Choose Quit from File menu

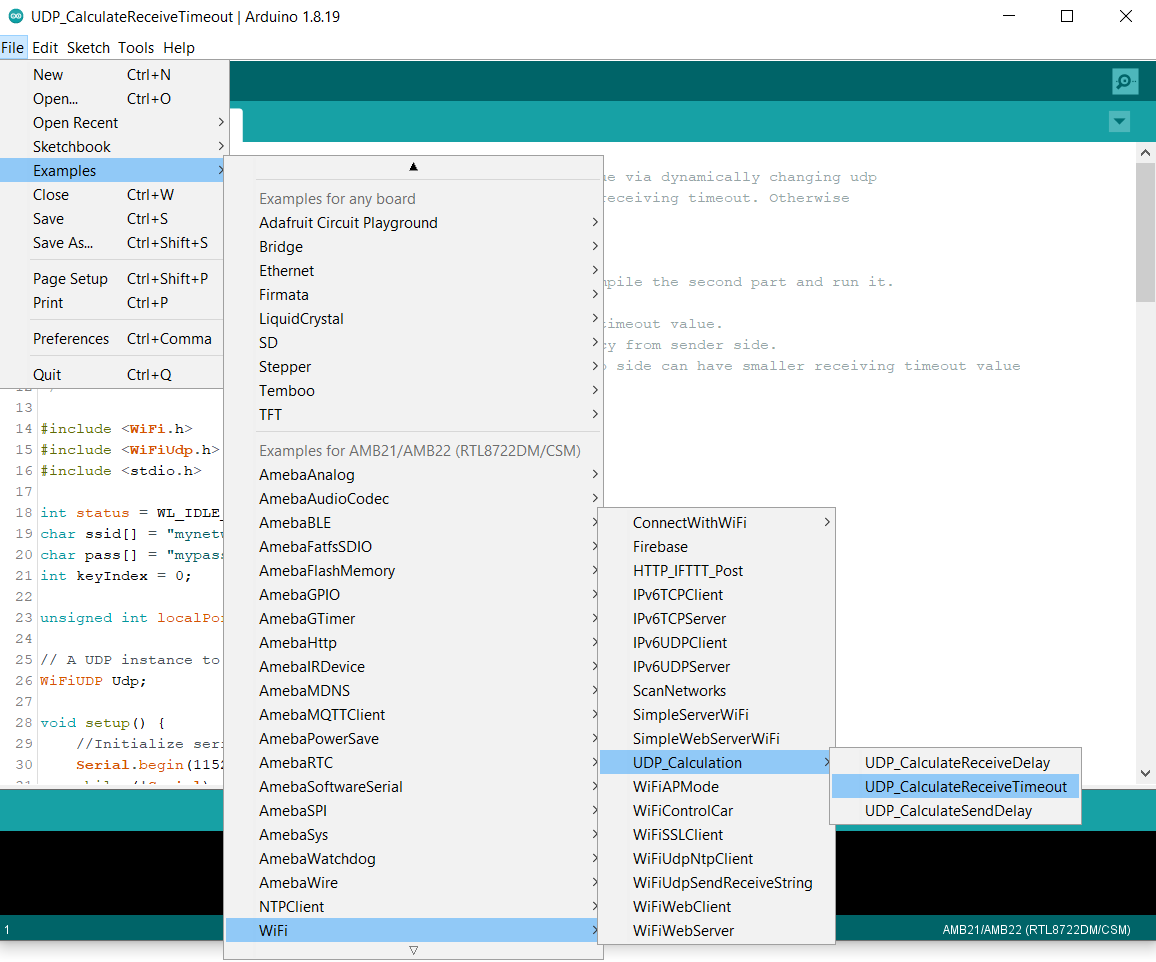(x=114, y=374)
